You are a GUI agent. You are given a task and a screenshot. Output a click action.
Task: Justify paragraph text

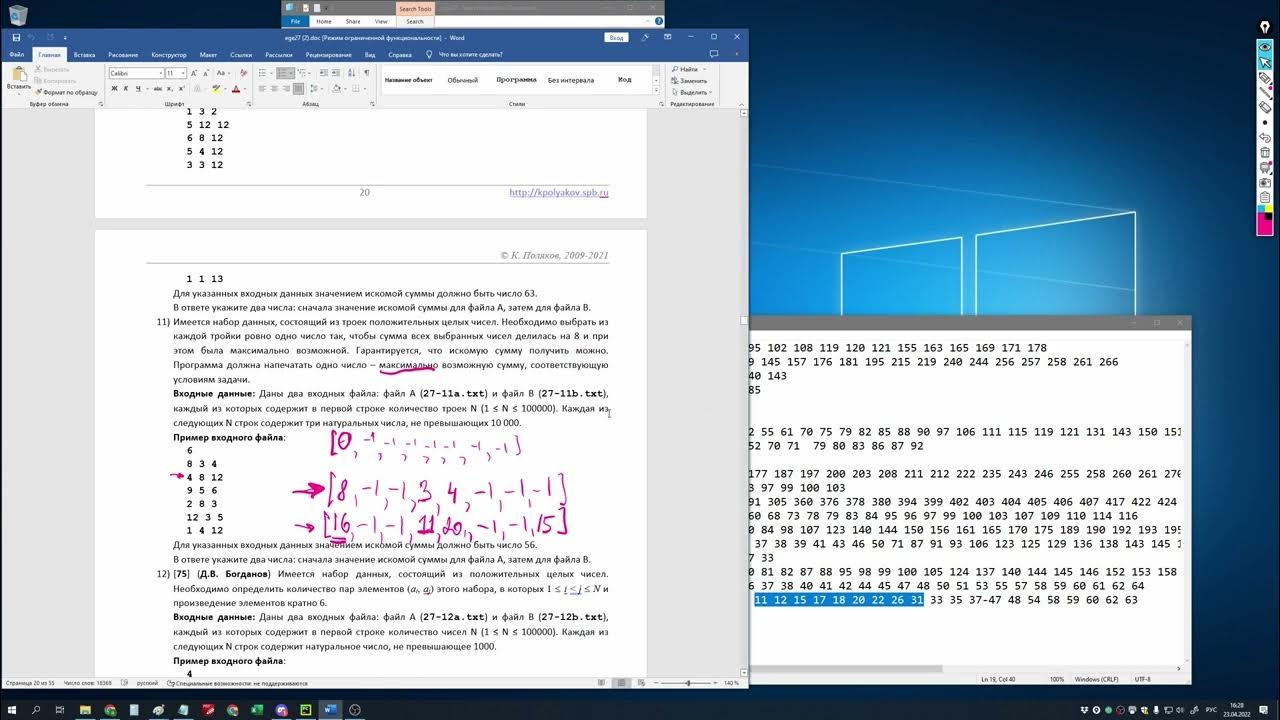pyautogui.click(x=298, y=89)
